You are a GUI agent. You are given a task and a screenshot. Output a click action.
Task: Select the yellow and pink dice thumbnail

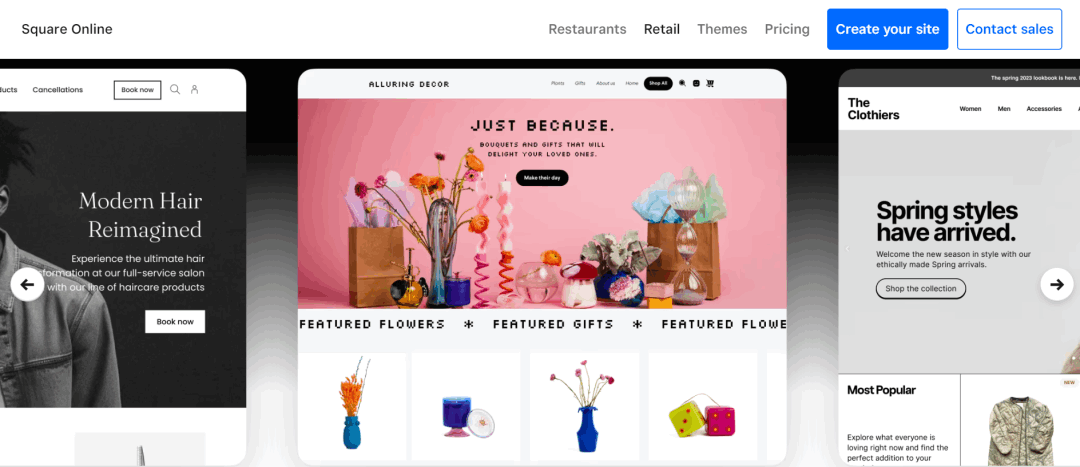pos(703,406)
